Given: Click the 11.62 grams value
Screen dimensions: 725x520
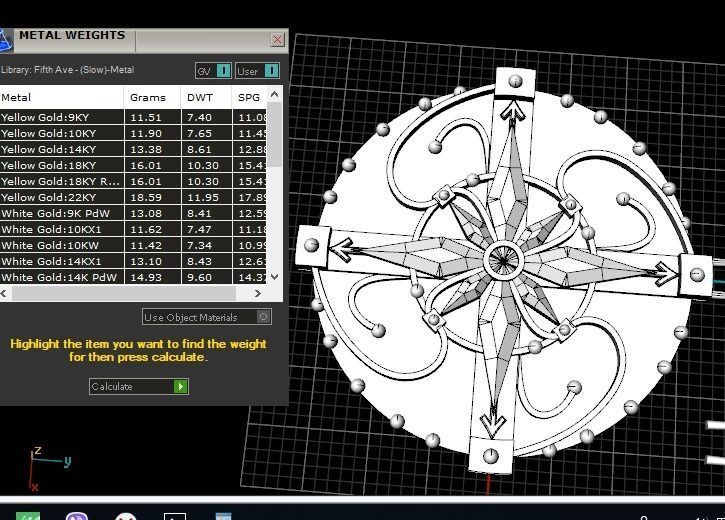Looking at the screenshot, I should pyautogui.click(x=146, y=229).
